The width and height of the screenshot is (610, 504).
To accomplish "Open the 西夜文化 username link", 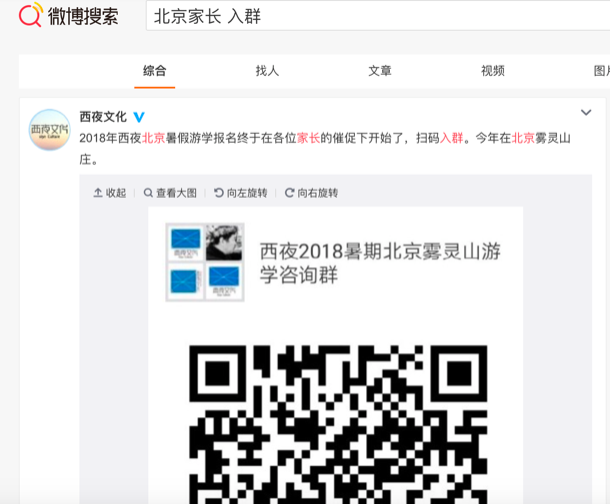I will (x=103, y=117).
